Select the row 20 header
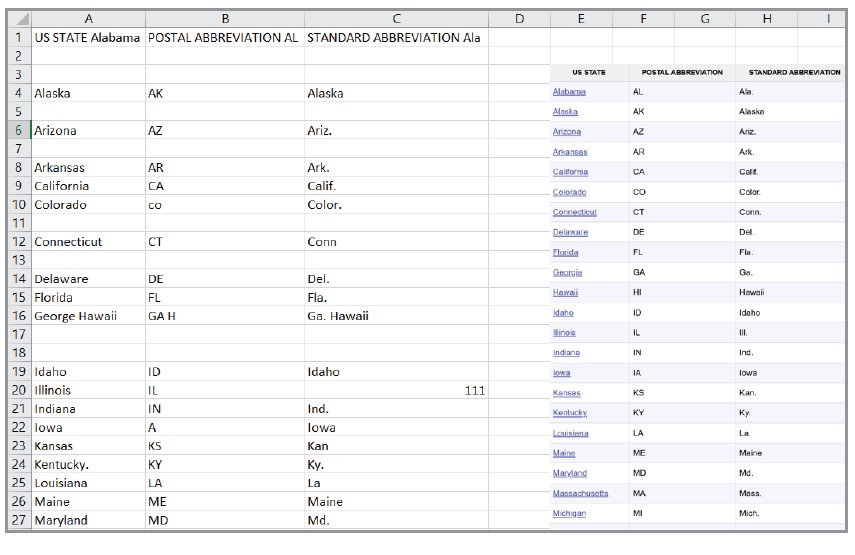855x555 pixels. [20, 390]
